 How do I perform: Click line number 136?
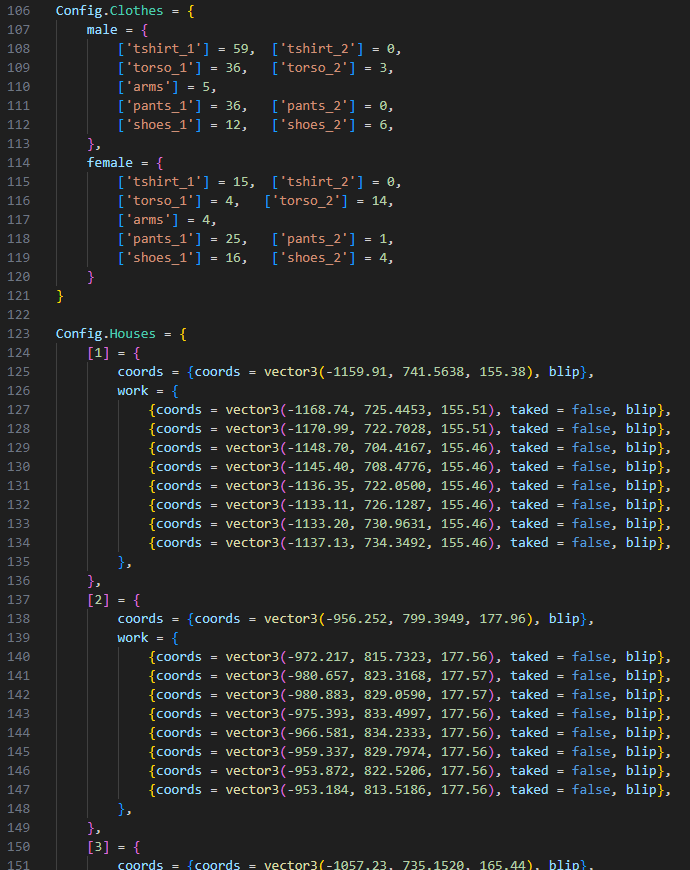18,581
